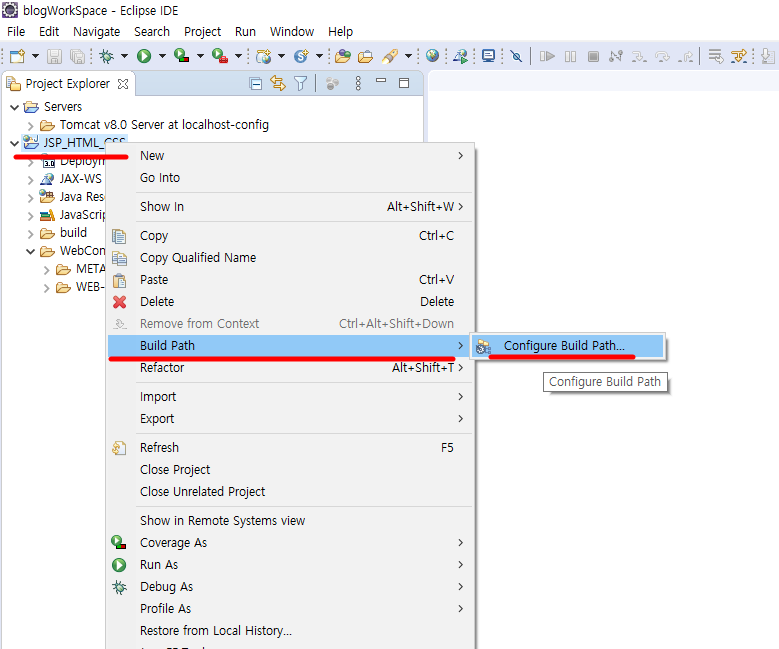This screenshot has width=779, height=649.
Task: Open the Navigate menu
Action: (96, 32)
